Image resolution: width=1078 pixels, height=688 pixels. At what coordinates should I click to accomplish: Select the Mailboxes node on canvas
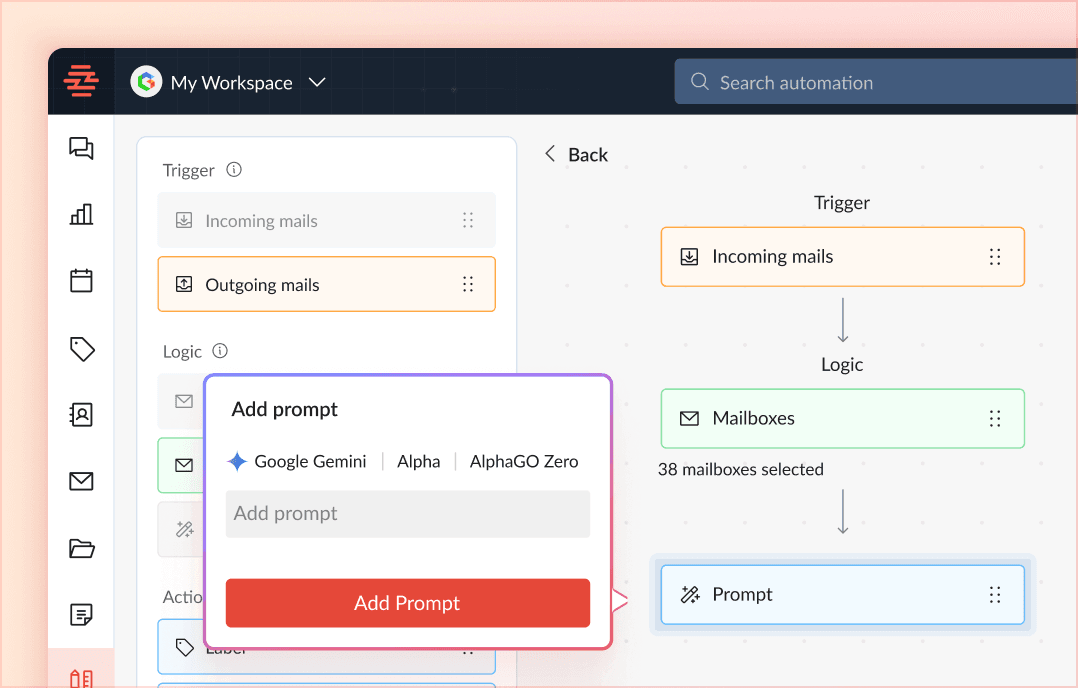843,419
